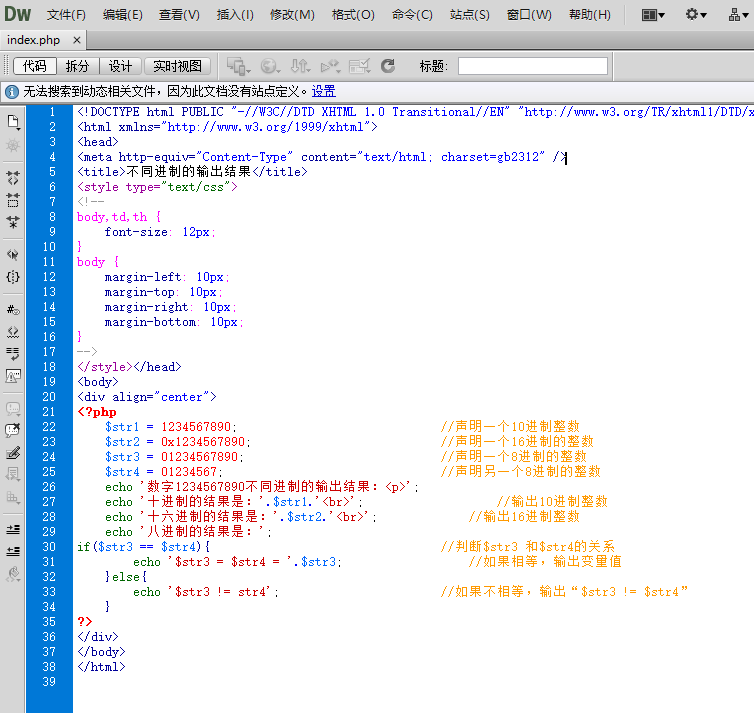Click '$str2 = 0x1234567890;' code line
Screen dimensions: 754x713
tap(178, 442)
